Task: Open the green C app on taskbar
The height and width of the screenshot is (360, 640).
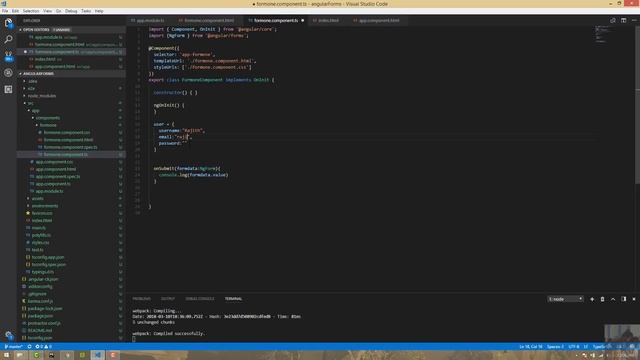Action: [x=36, y=355]
